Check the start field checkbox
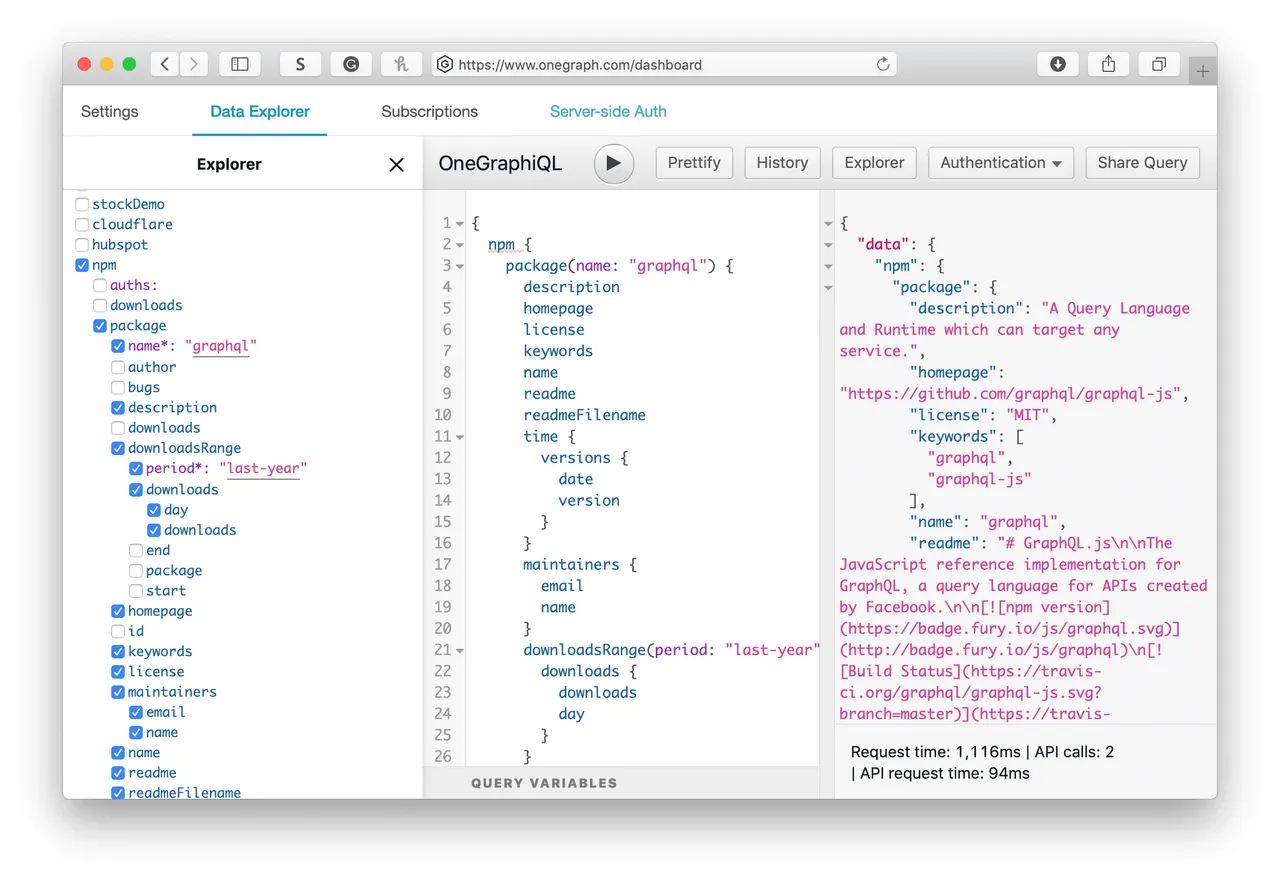This screenshot has height=882, width=1280. point(136,591)
